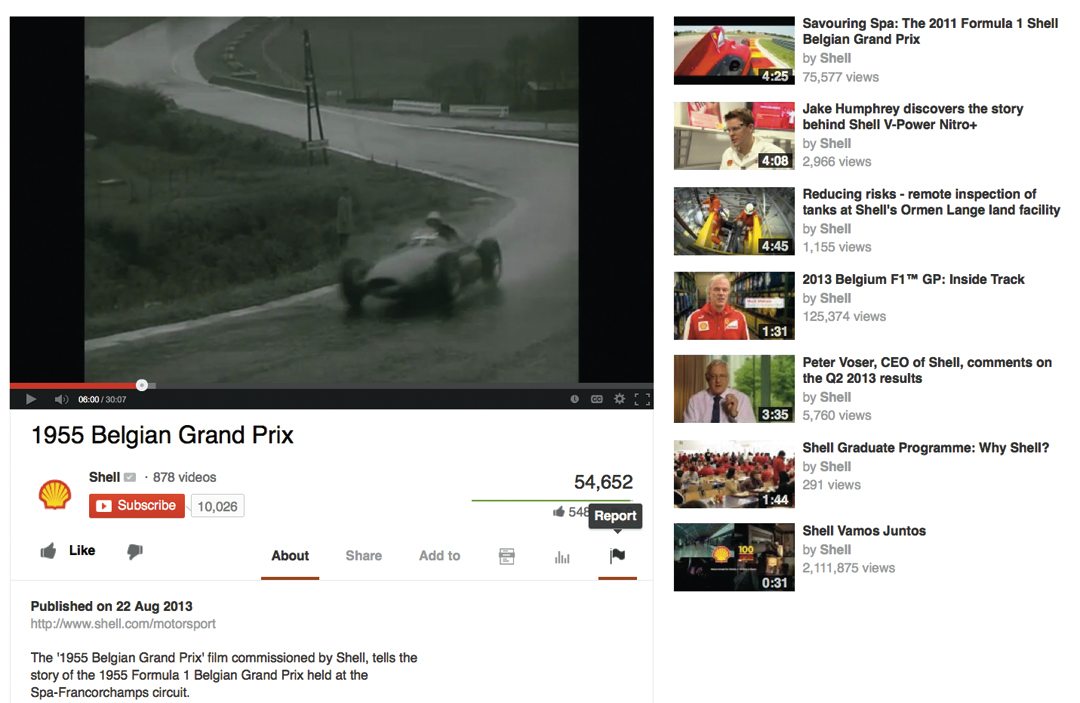Toggle closed captions CC icon
This screenshot has height=703, width=1080.
coord(596,399)
